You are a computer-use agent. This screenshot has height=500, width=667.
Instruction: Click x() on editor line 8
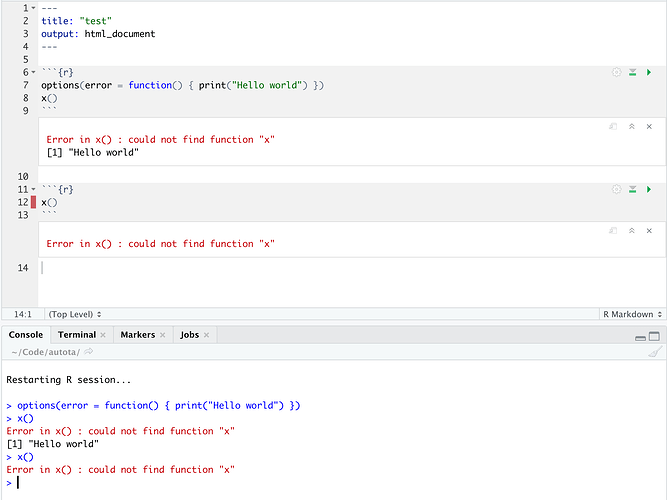49,98
